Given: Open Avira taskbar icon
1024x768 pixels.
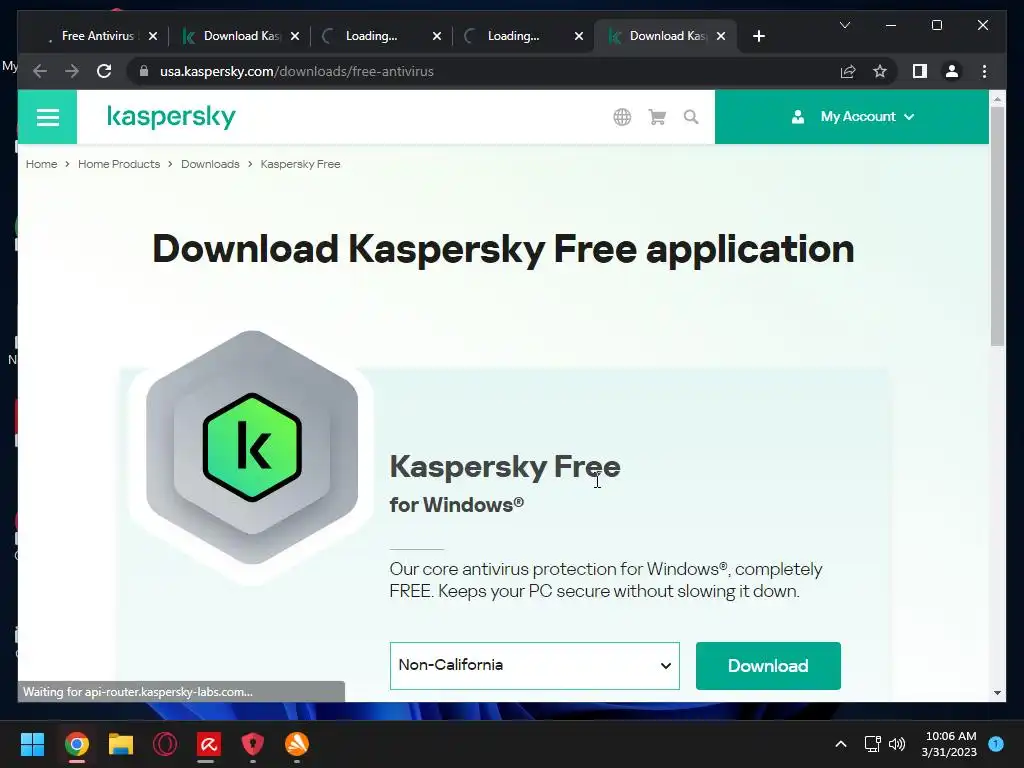Looking at the screenshot, I should tap(209, 744).
